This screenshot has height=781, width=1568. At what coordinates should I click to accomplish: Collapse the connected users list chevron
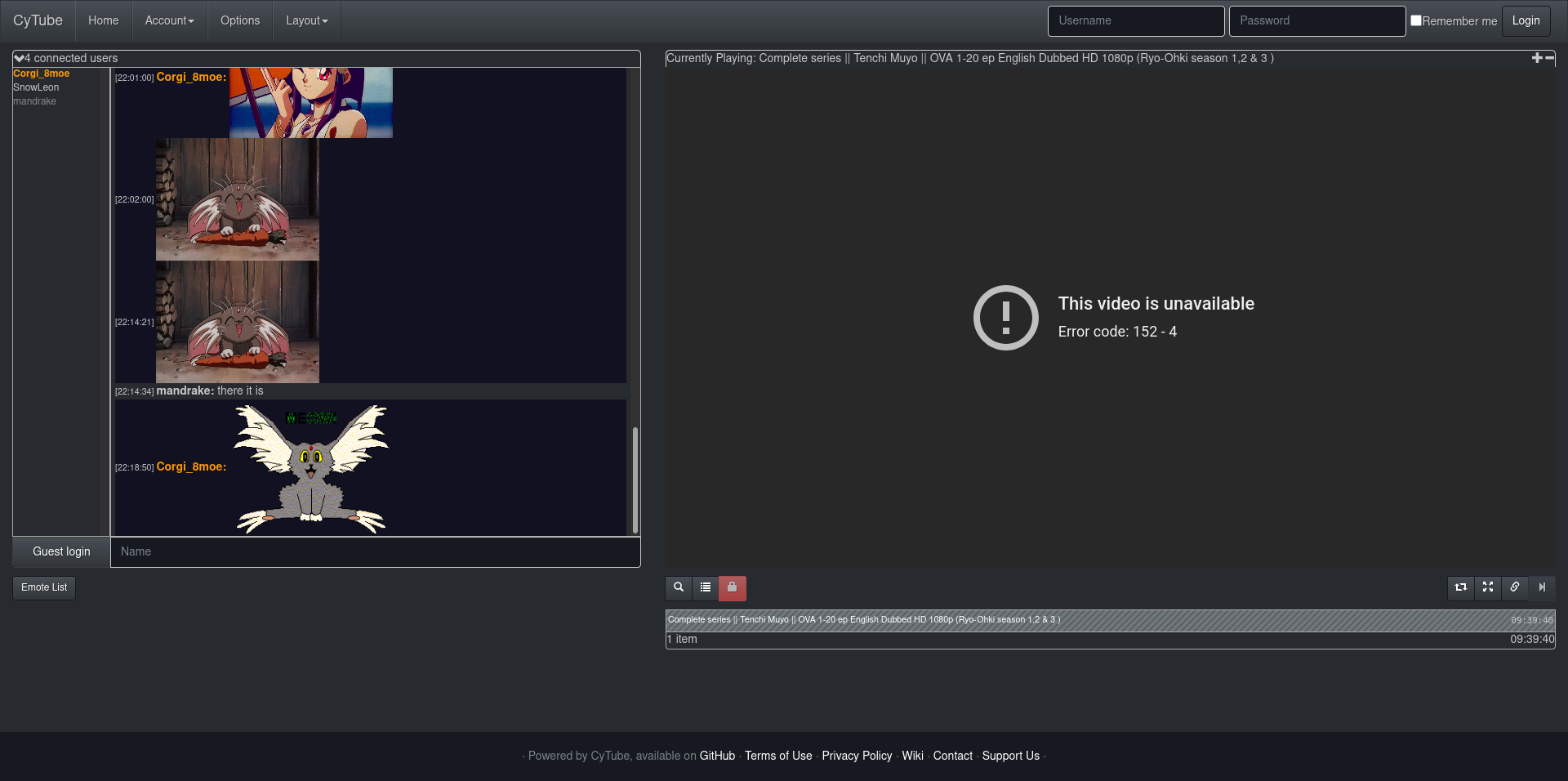tap(19, 58)
